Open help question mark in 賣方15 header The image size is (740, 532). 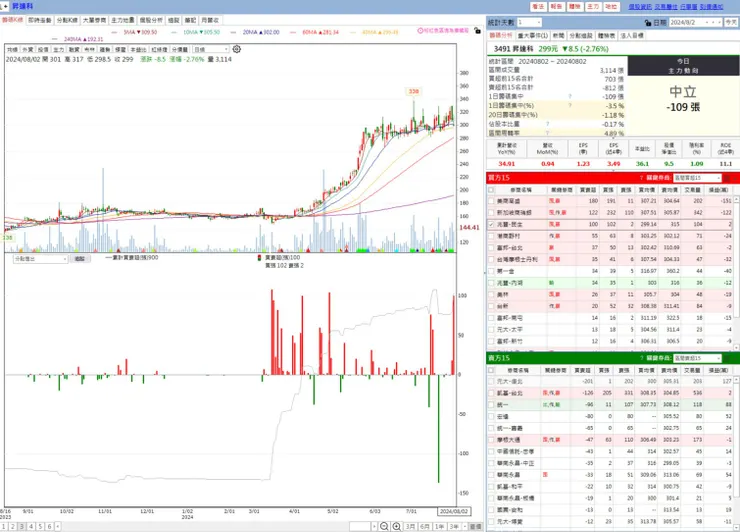click(641, 358)
